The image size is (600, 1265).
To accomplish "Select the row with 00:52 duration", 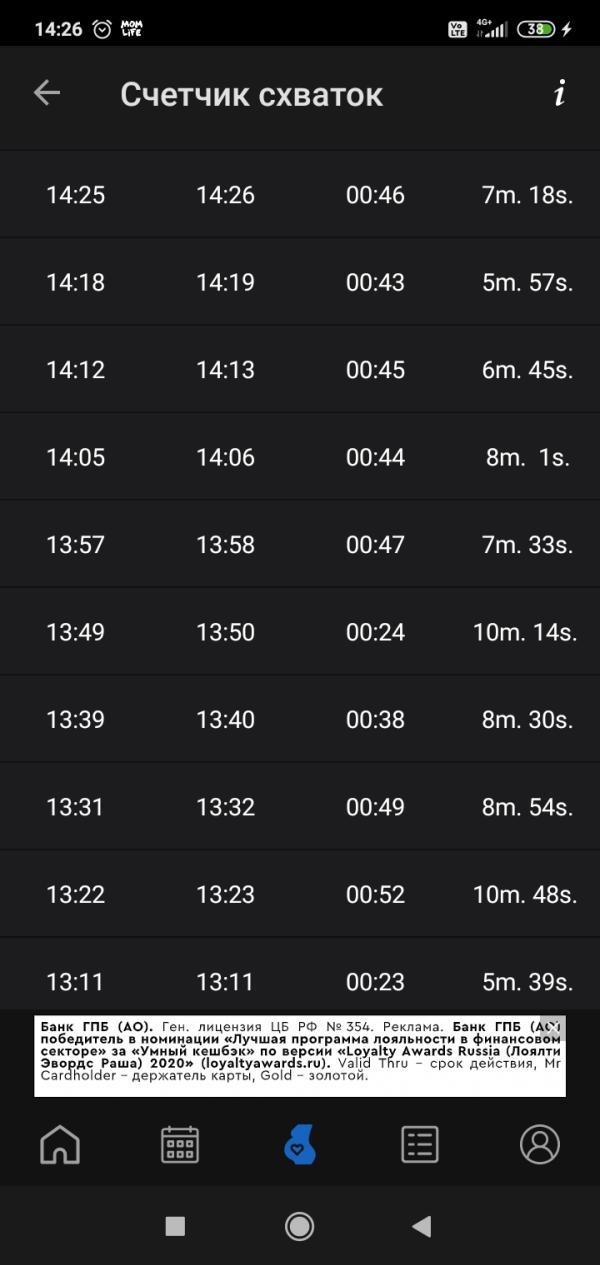I will point(300,894).
